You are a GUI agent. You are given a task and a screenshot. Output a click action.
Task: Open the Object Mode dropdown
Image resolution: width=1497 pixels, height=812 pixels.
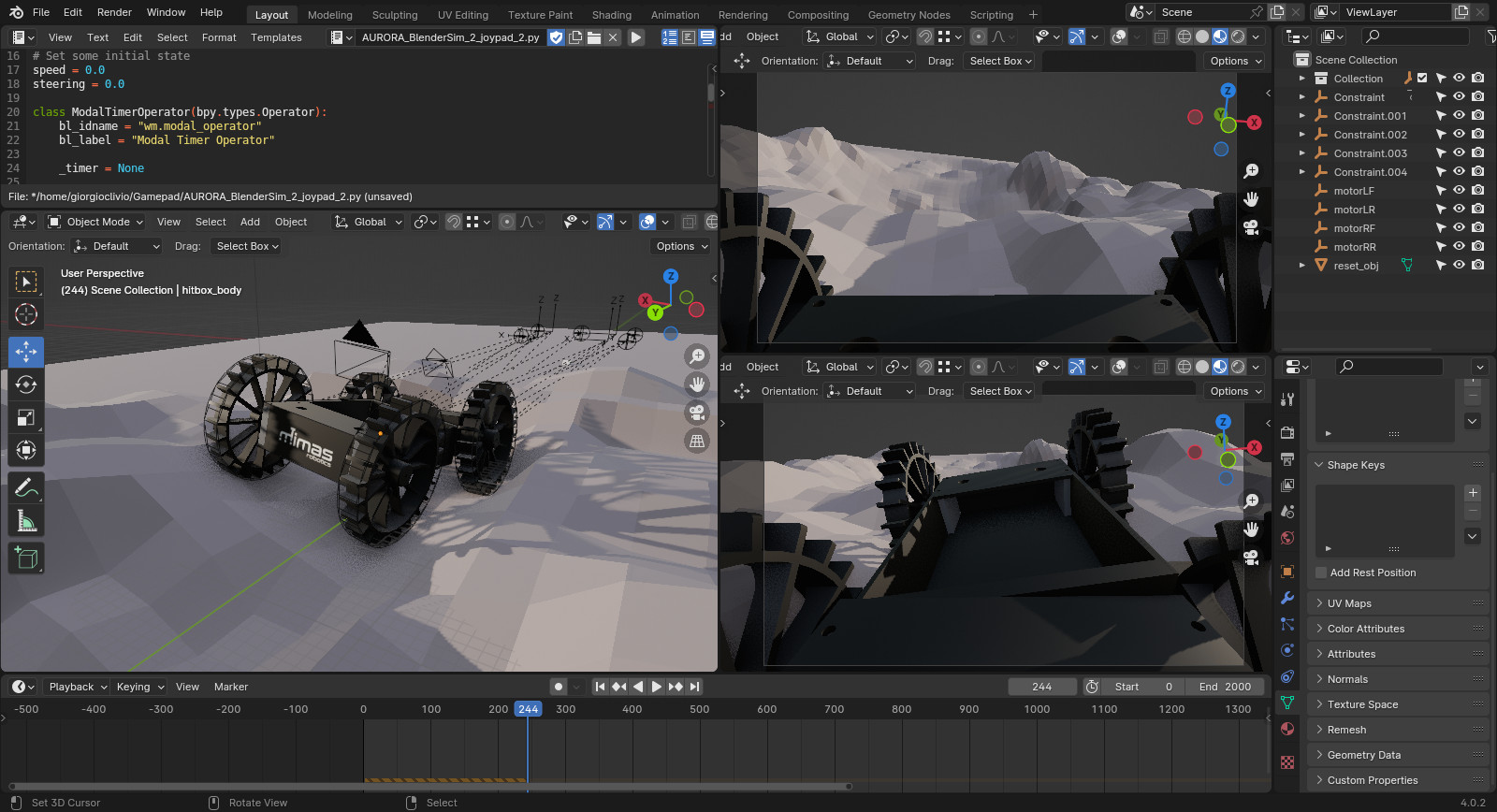click(x=96, y=222)
